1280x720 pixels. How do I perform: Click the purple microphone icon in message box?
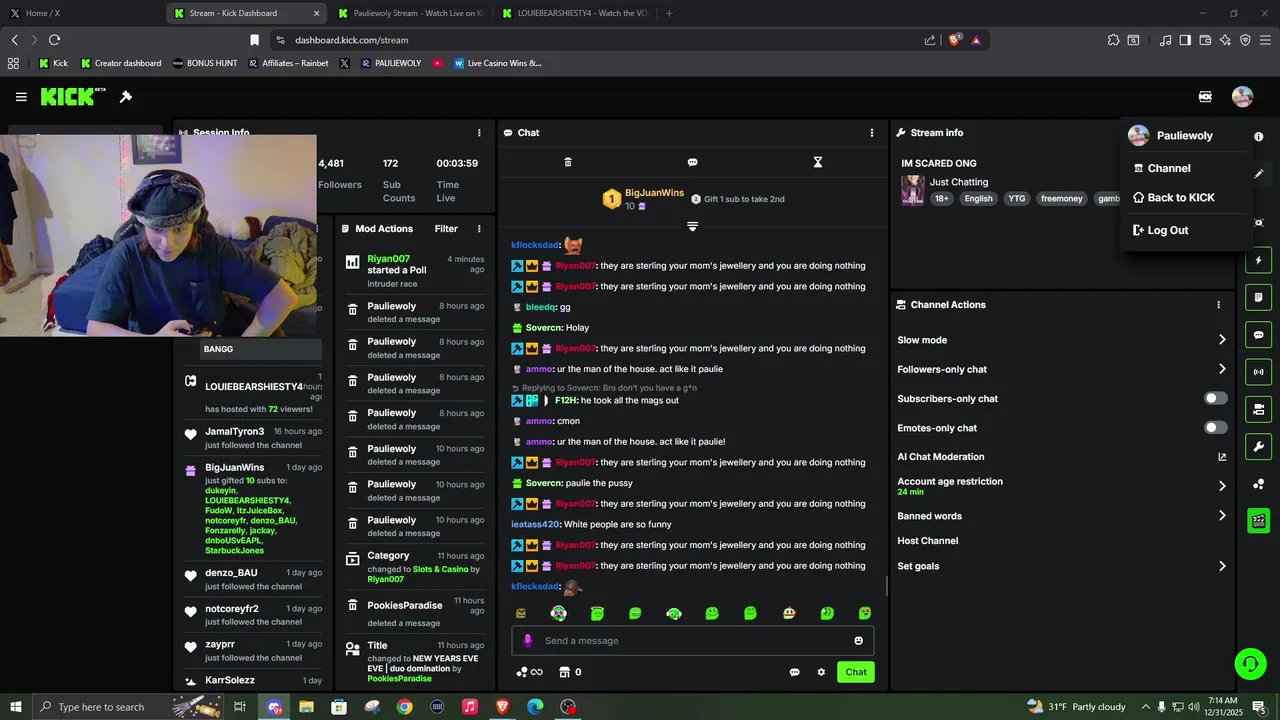pyautogui.click(x=528, y=641)
